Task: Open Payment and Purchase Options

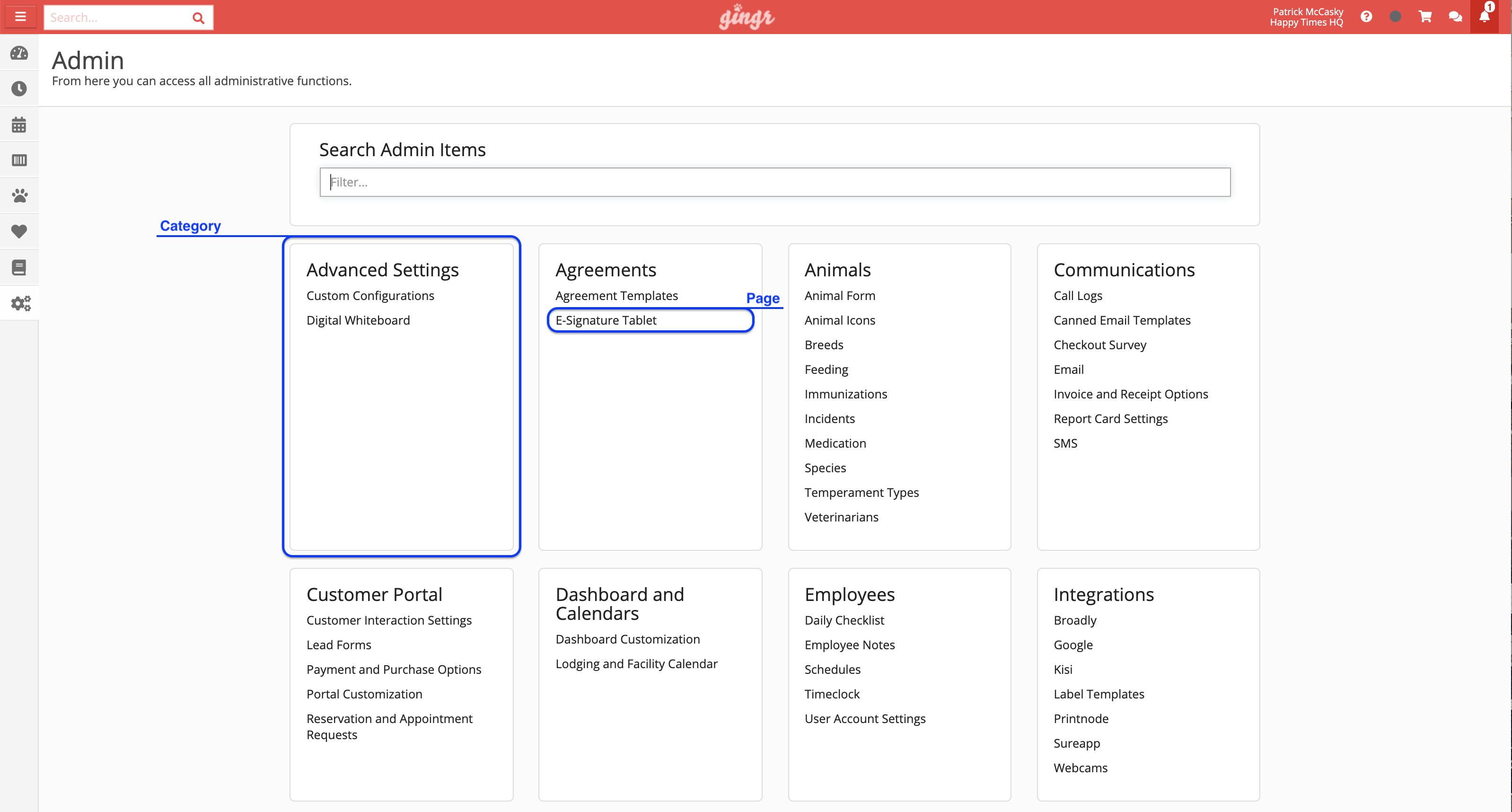Action: [394, 670]
